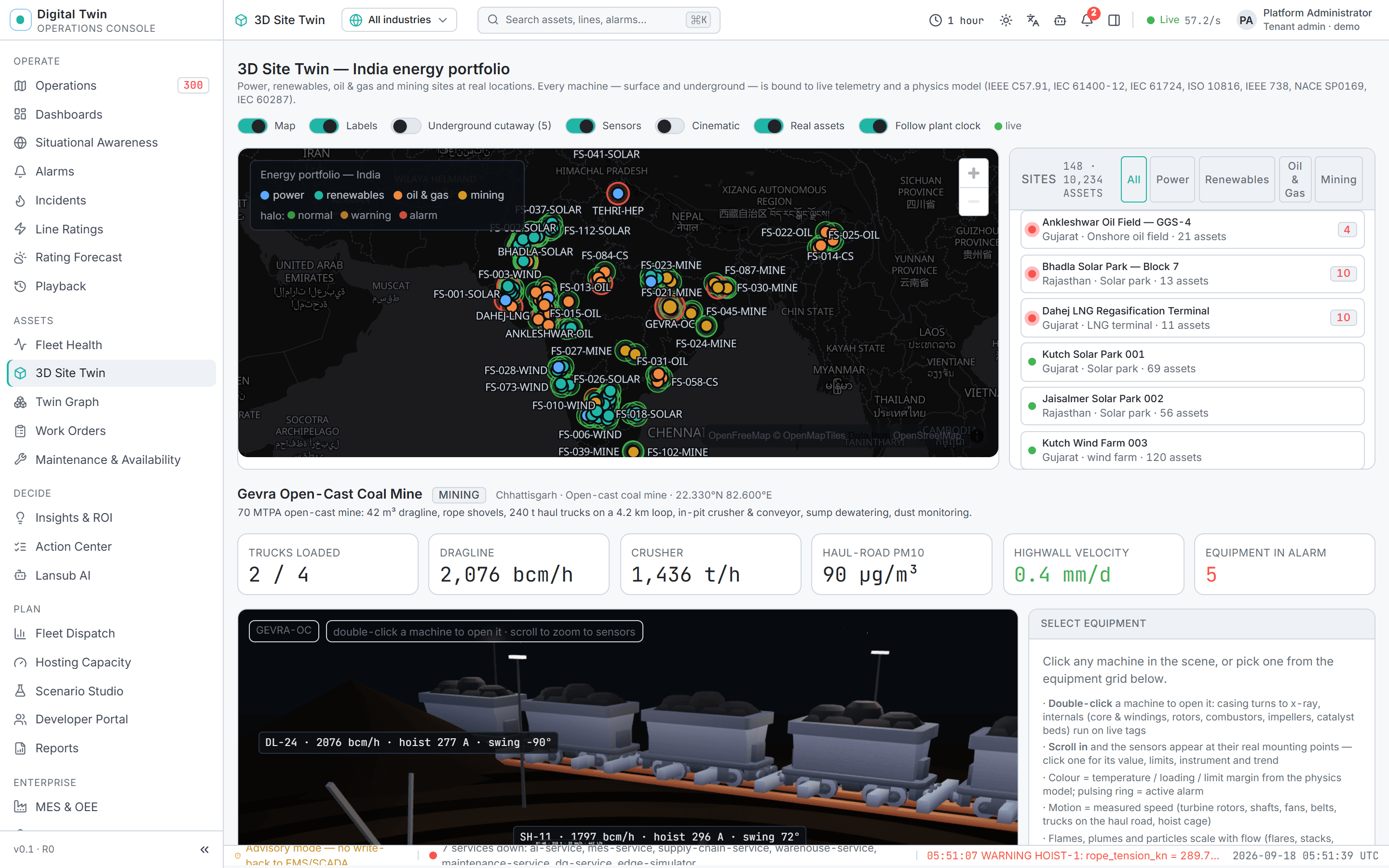
Task: Open the Playback view
Action: pos(111,286)
